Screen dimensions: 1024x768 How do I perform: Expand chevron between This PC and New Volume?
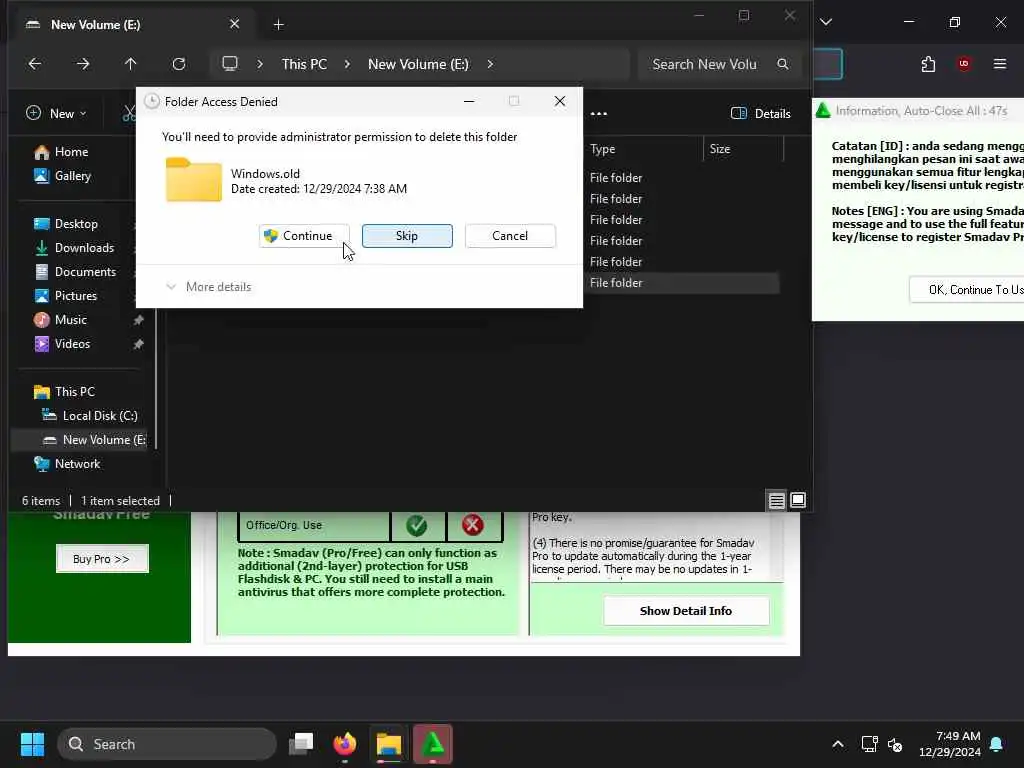pyautogui.click(x=347, y=64)
